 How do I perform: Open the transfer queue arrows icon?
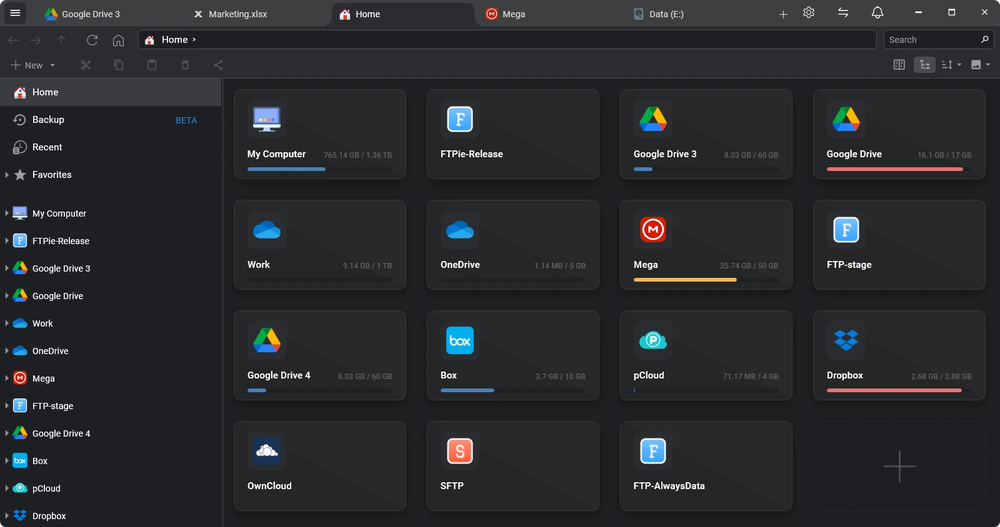pyautogui.click(x=843, y=13)
